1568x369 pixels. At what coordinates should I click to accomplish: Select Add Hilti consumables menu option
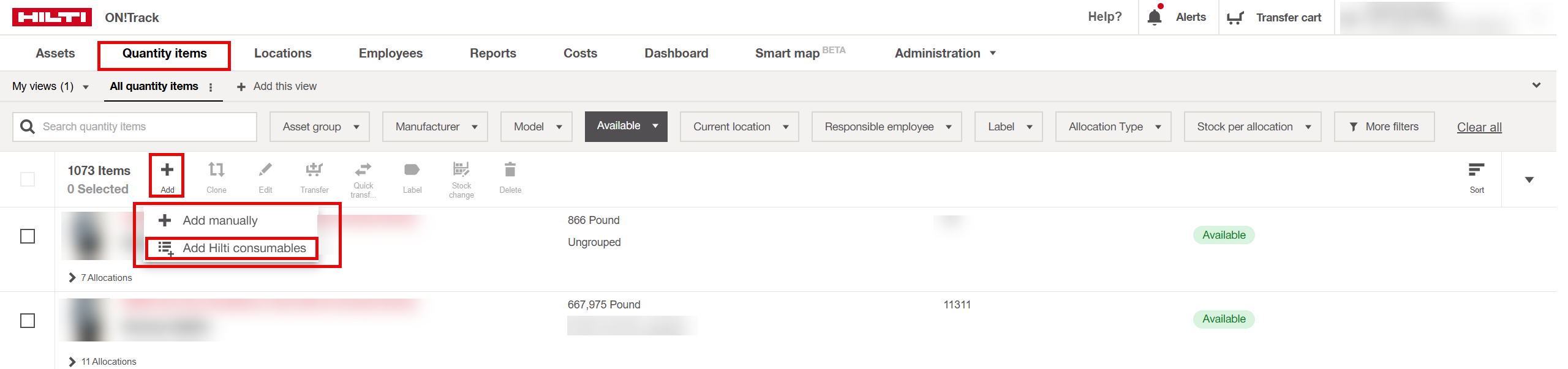[244, 248]
